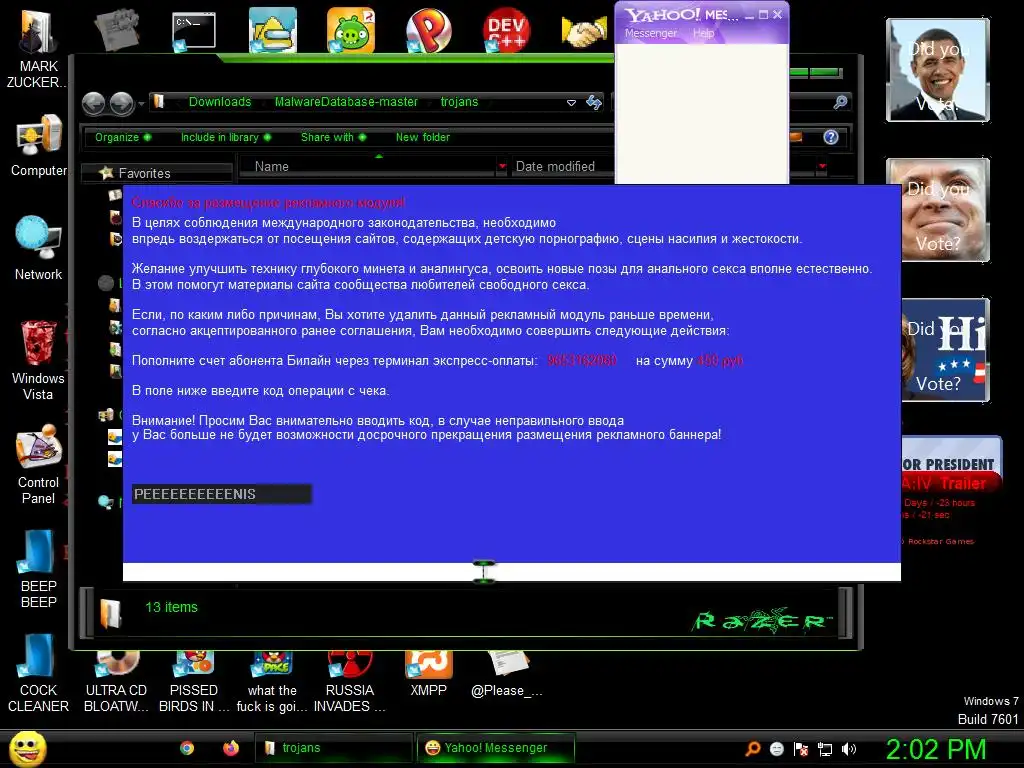Open the network tray icon
This screenshot has height=768, width=1024.
click(x=825, y=749)
